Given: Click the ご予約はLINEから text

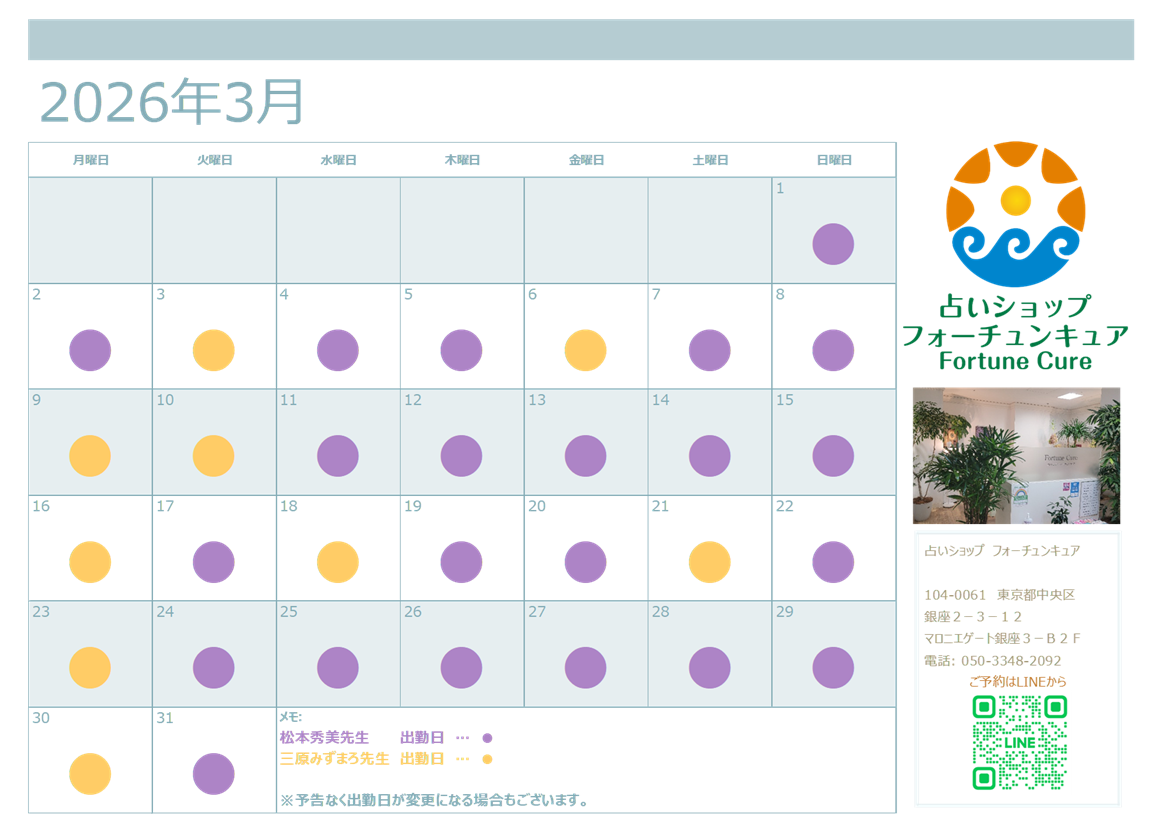Looking at the screenshot, I should (x=1017, y=682).
